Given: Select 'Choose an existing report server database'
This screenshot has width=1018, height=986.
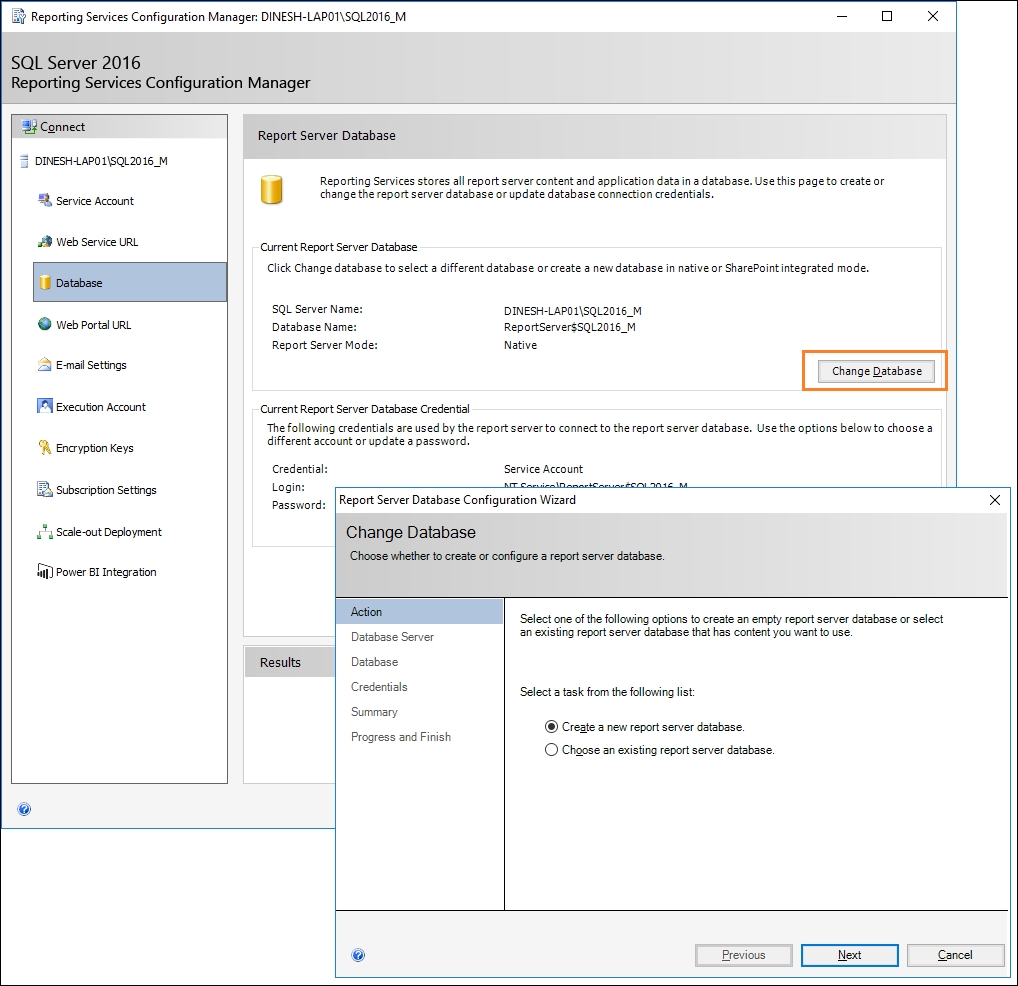Looking at the screenshot, I should coord(551,750).
